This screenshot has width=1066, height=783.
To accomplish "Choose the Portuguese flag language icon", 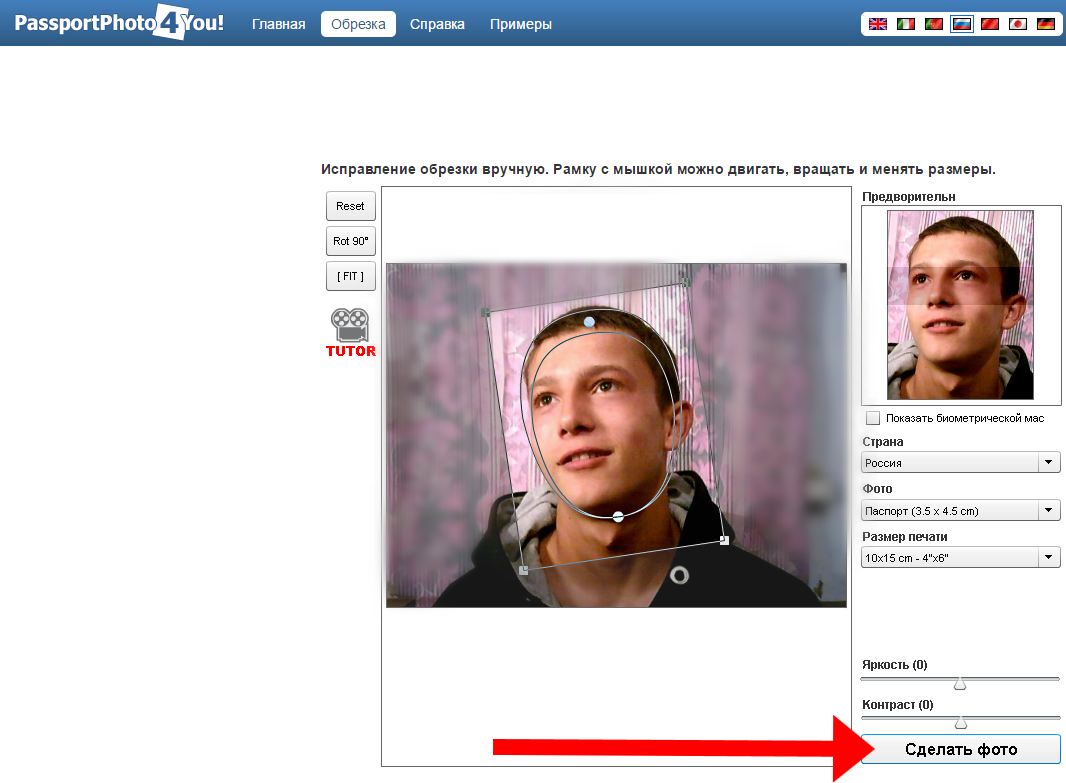I will click(934, 24).
